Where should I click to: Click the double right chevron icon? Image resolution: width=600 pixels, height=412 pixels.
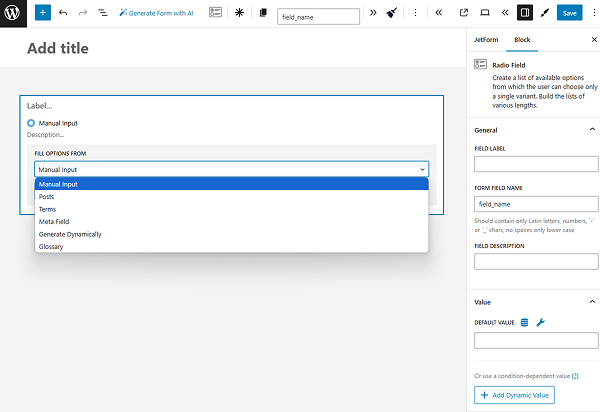coord(373,13)
